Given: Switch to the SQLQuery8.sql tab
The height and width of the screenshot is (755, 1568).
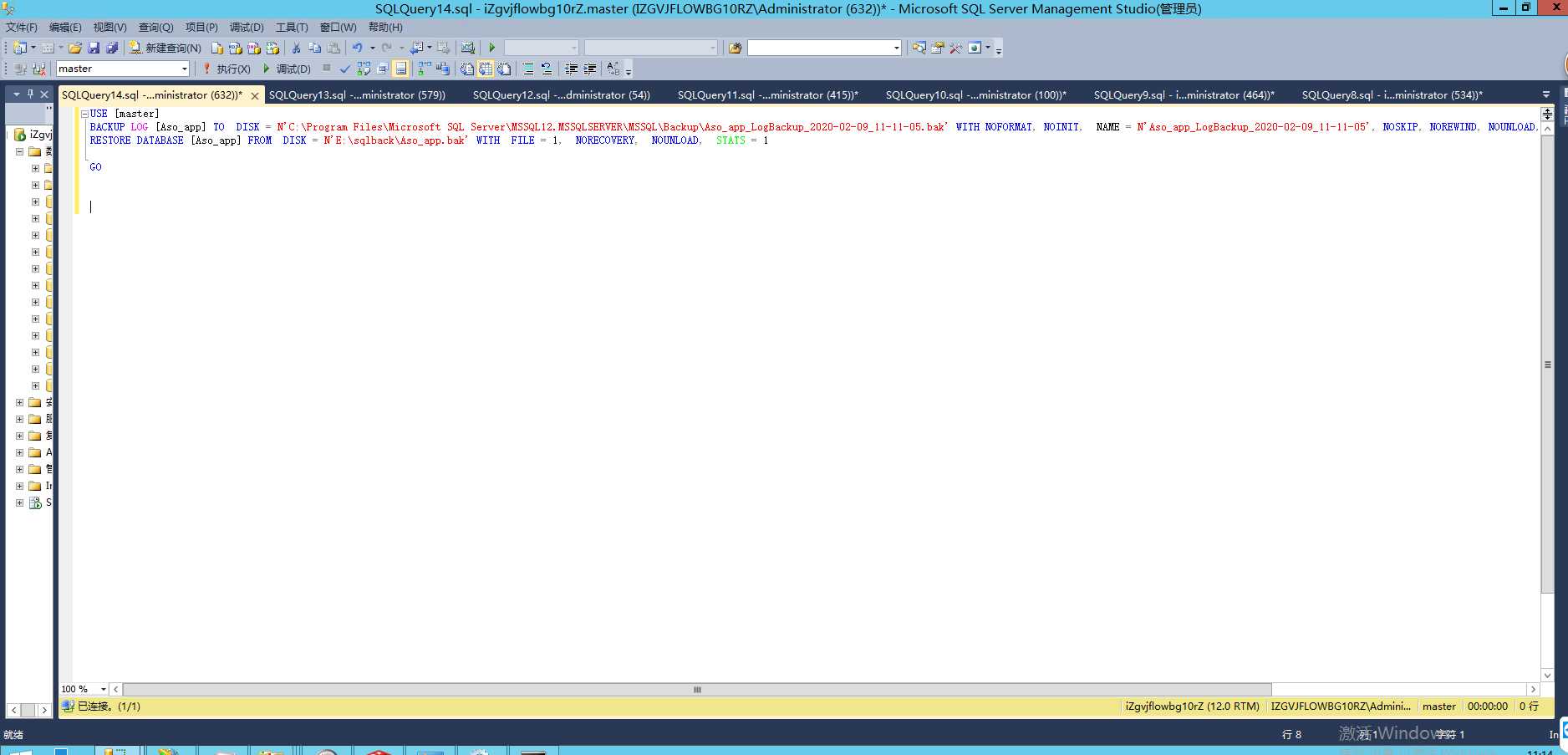Looking at the screenshot, I should pyautogui.click(x=1392, y=95).
